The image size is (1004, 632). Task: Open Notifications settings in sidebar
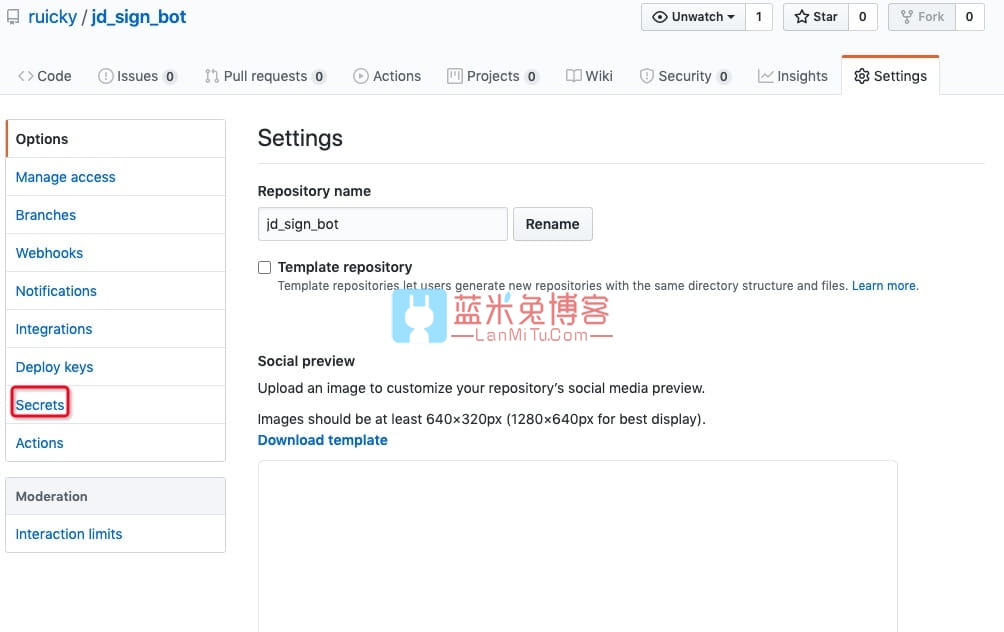pos(115,291)
